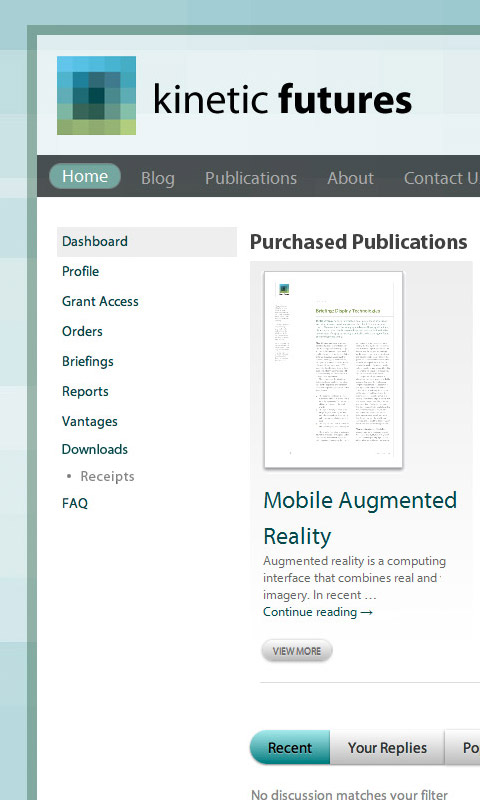
Task: Click the Kinetic Futures pixel logo
Action: point(96,95)
